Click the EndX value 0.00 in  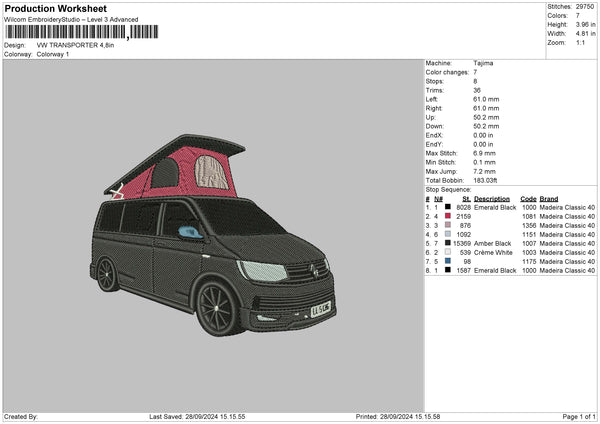(x=483, y=135)
